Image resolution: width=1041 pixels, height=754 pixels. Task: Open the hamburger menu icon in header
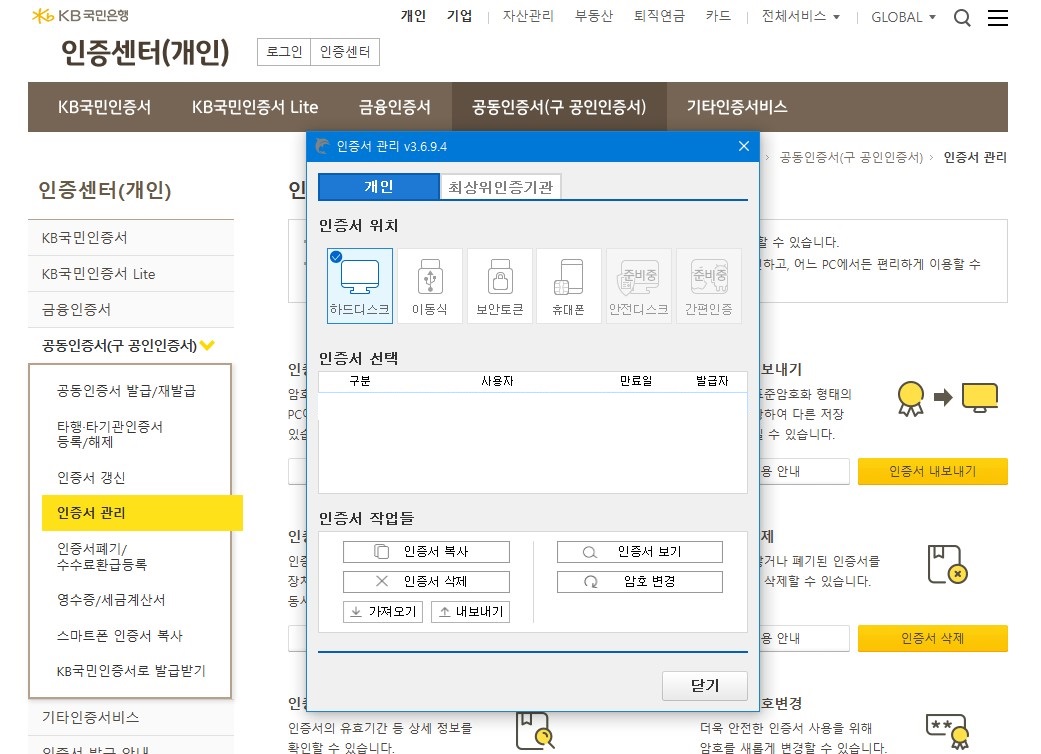tap(997, 17)
